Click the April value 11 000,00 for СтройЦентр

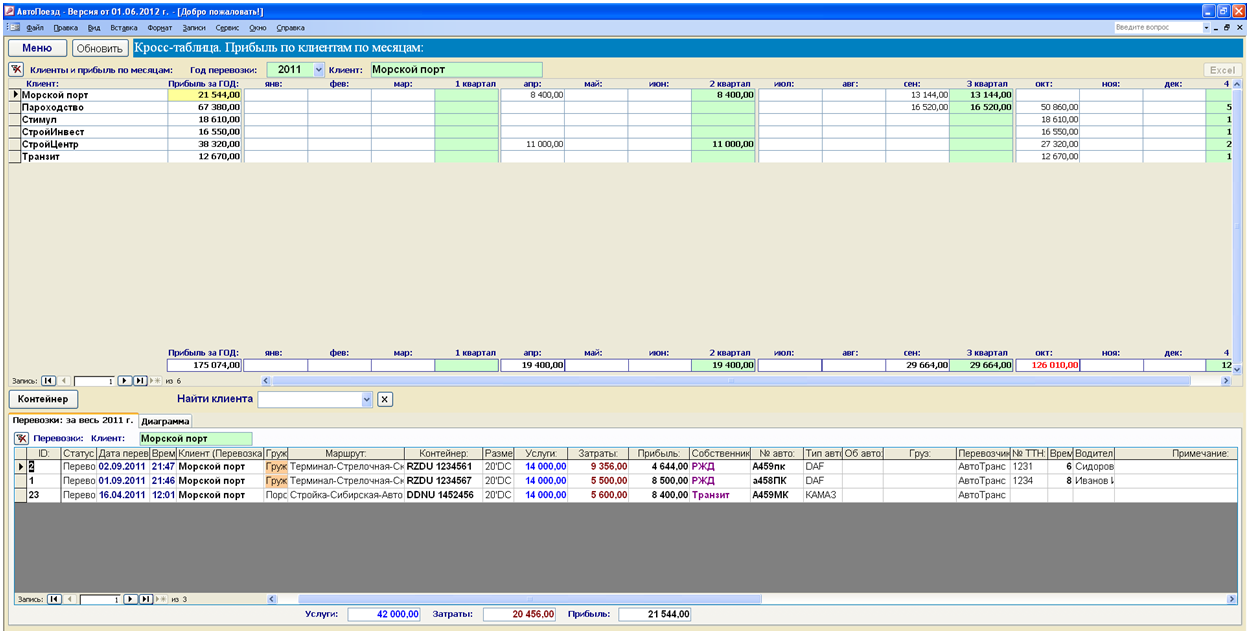[x=533, y=144]
